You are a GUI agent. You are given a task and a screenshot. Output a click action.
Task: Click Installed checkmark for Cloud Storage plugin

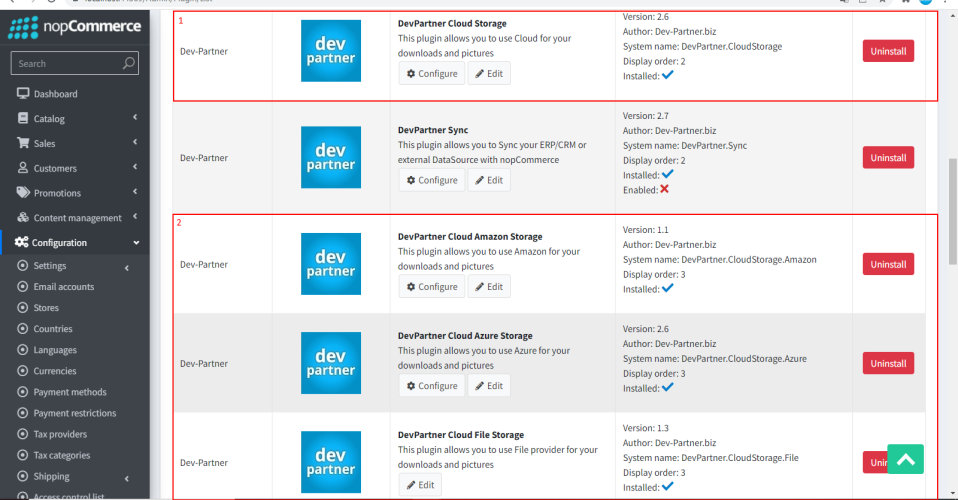[668, 75]
